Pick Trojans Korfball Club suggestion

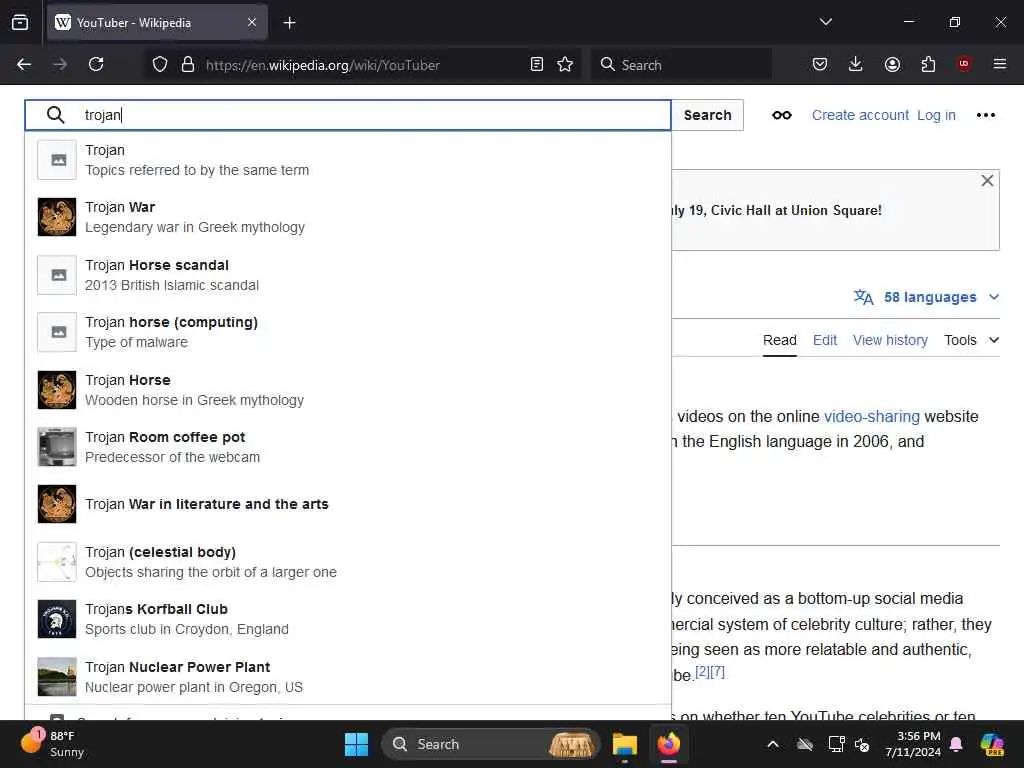tap(347, 619)
